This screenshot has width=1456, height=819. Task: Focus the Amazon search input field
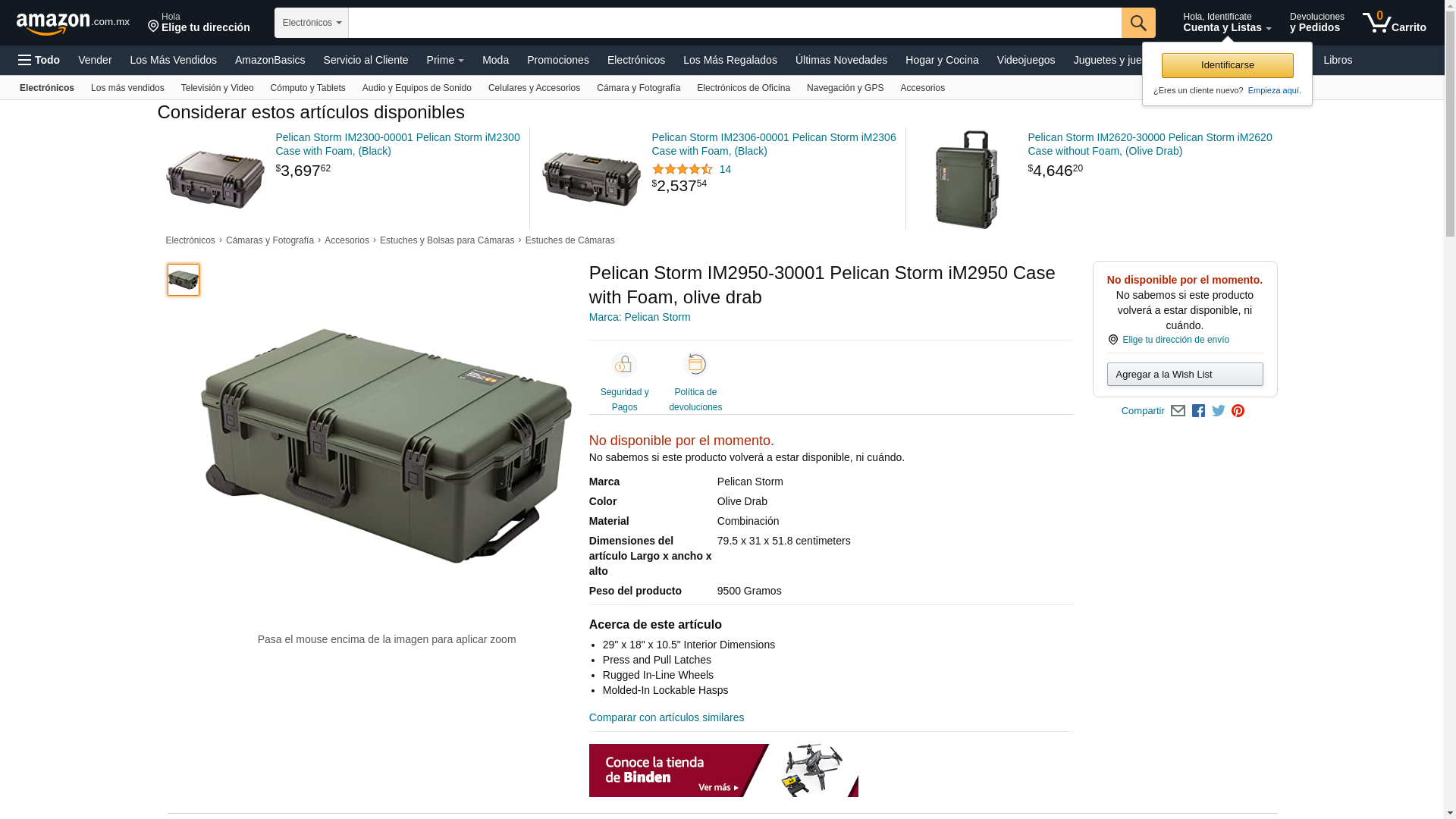click(x=734, y=23)
